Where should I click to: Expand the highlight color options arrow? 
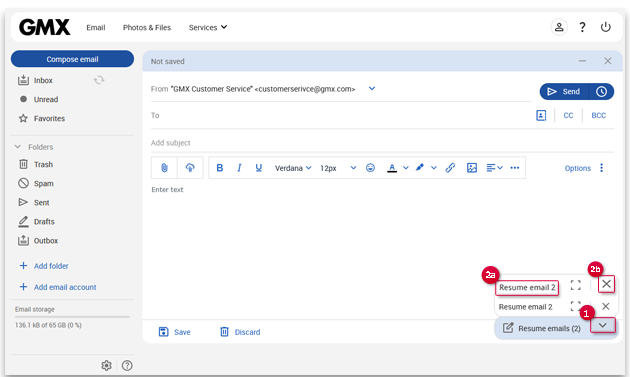tap(434, 168)
